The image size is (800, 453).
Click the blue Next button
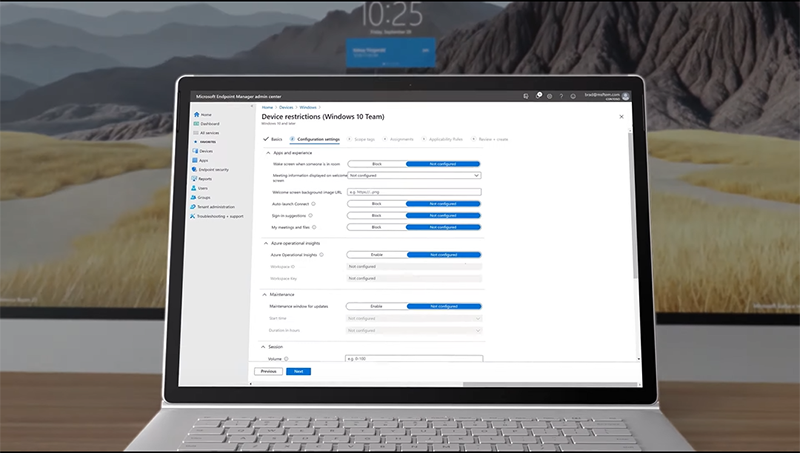coord(298,371)
